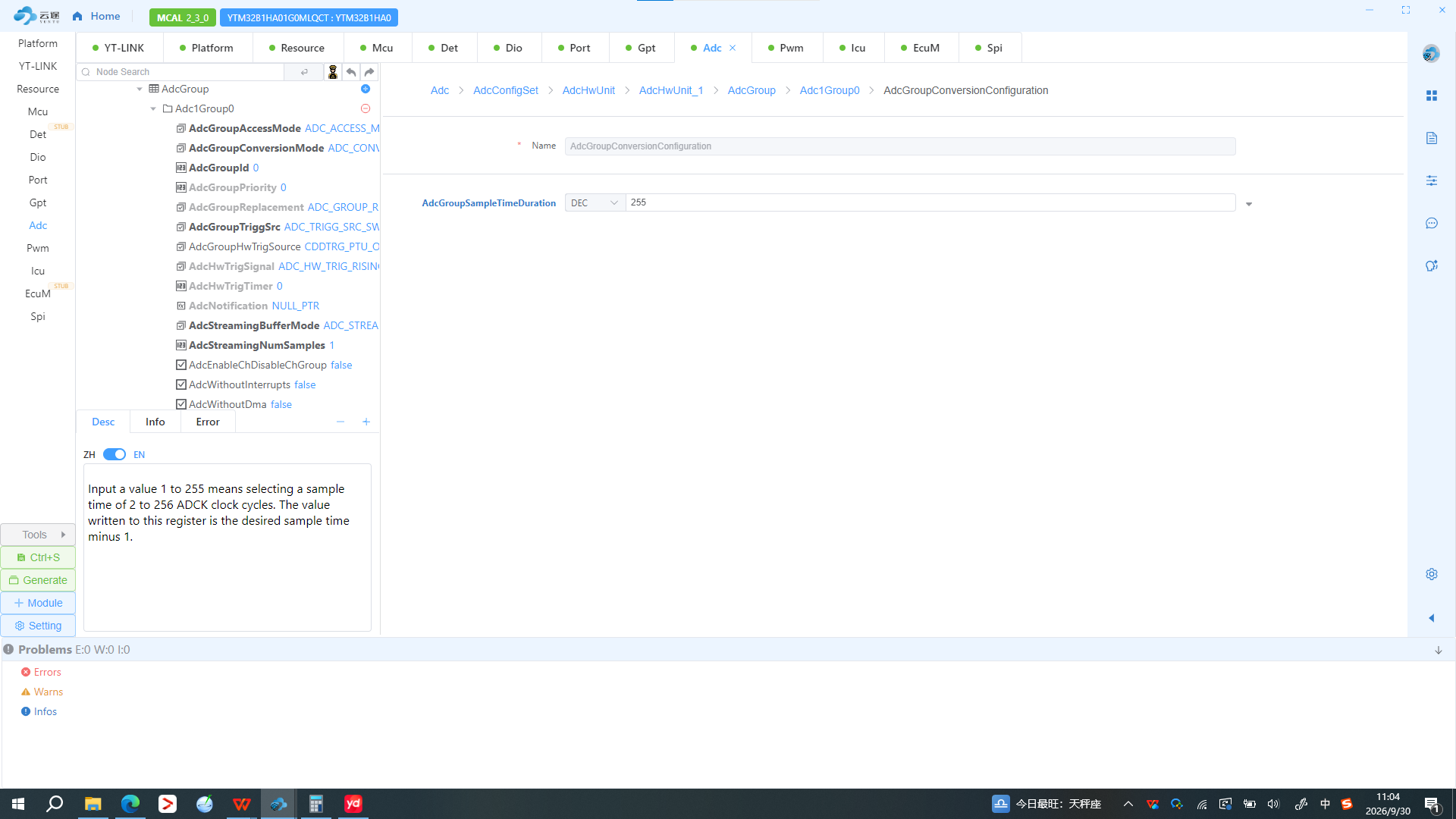Viewport: 1456px width, 819px height.
Task: Expand dropdown arrow right of sample duration field
Action: [1249, 204]
